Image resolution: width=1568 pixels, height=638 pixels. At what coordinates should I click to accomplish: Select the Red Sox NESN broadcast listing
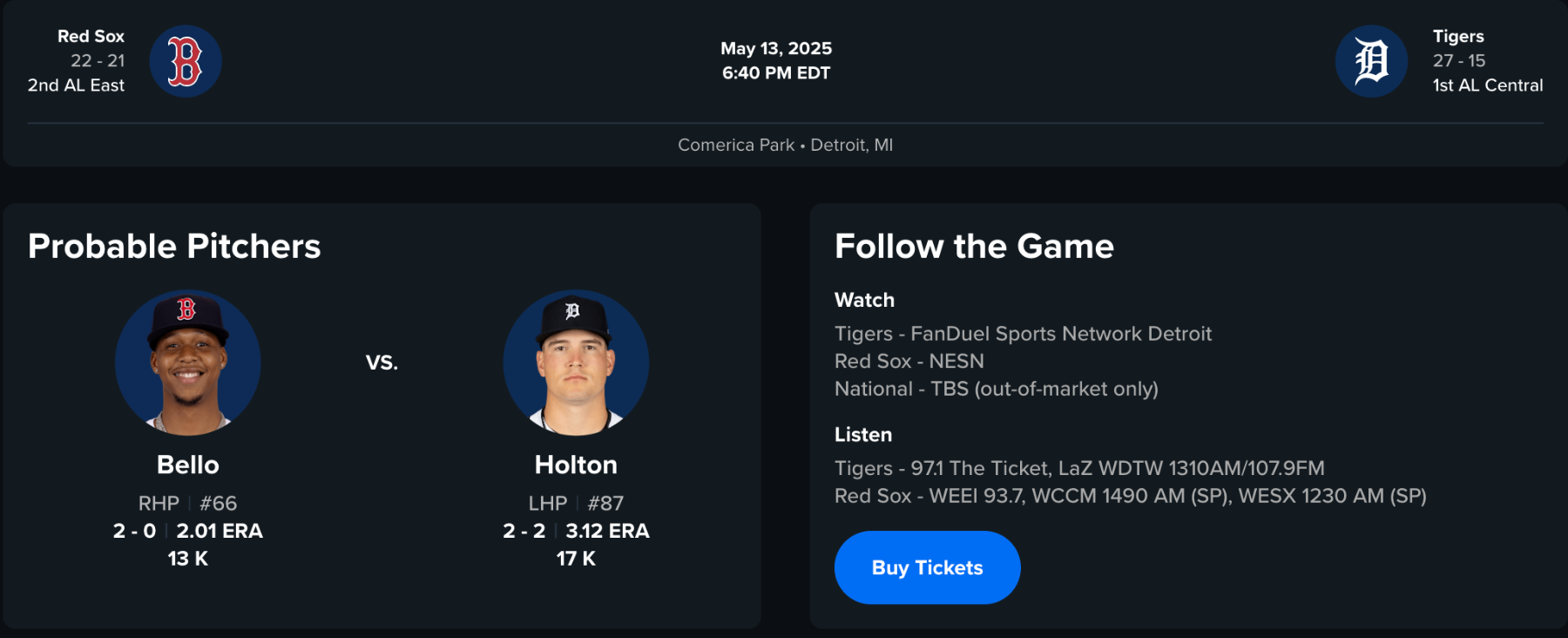[909, 361]
